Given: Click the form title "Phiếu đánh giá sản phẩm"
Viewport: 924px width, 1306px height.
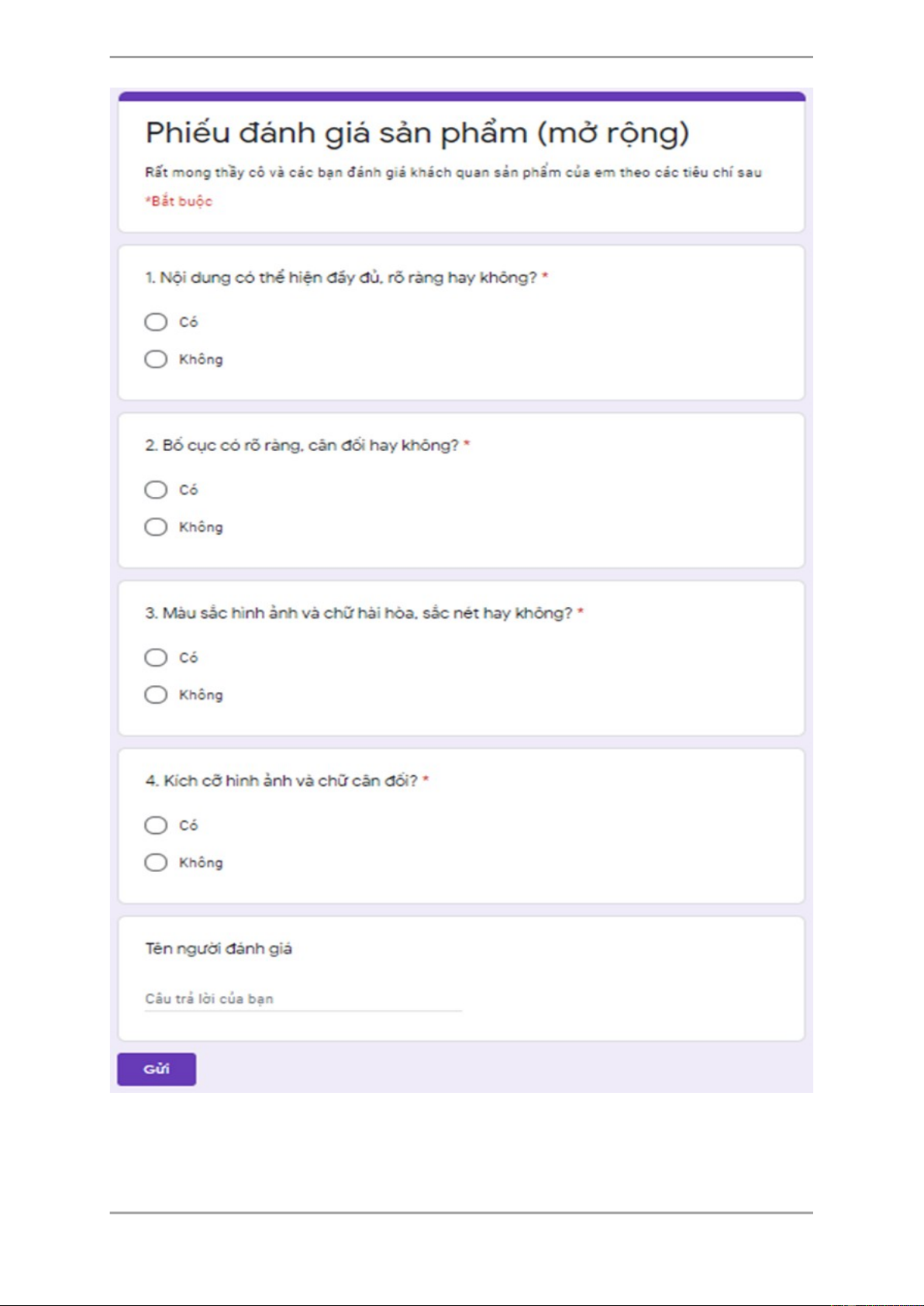Looking at the screenshot, I should click(x=416, y=133).
